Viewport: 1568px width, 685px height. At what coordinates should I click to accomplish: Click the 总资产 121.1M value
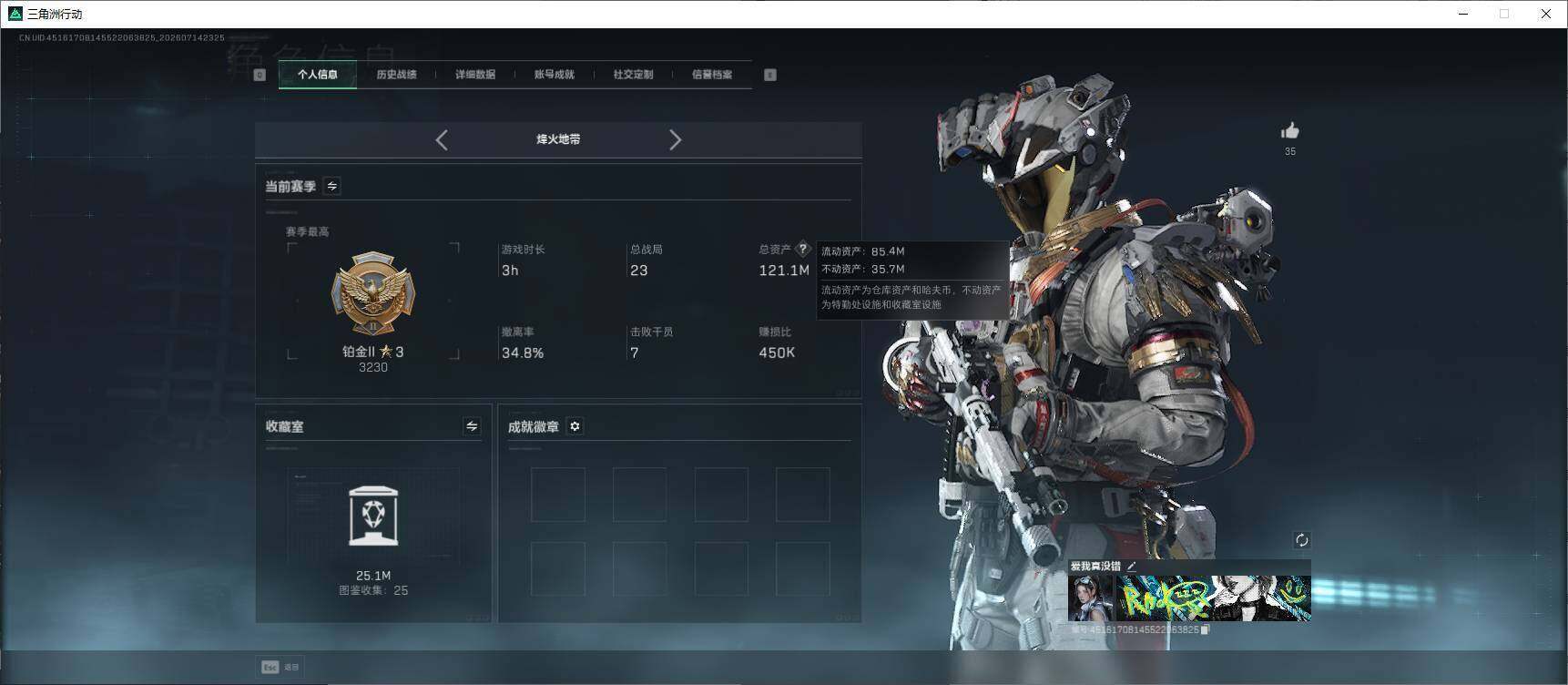tap(784, 271)
